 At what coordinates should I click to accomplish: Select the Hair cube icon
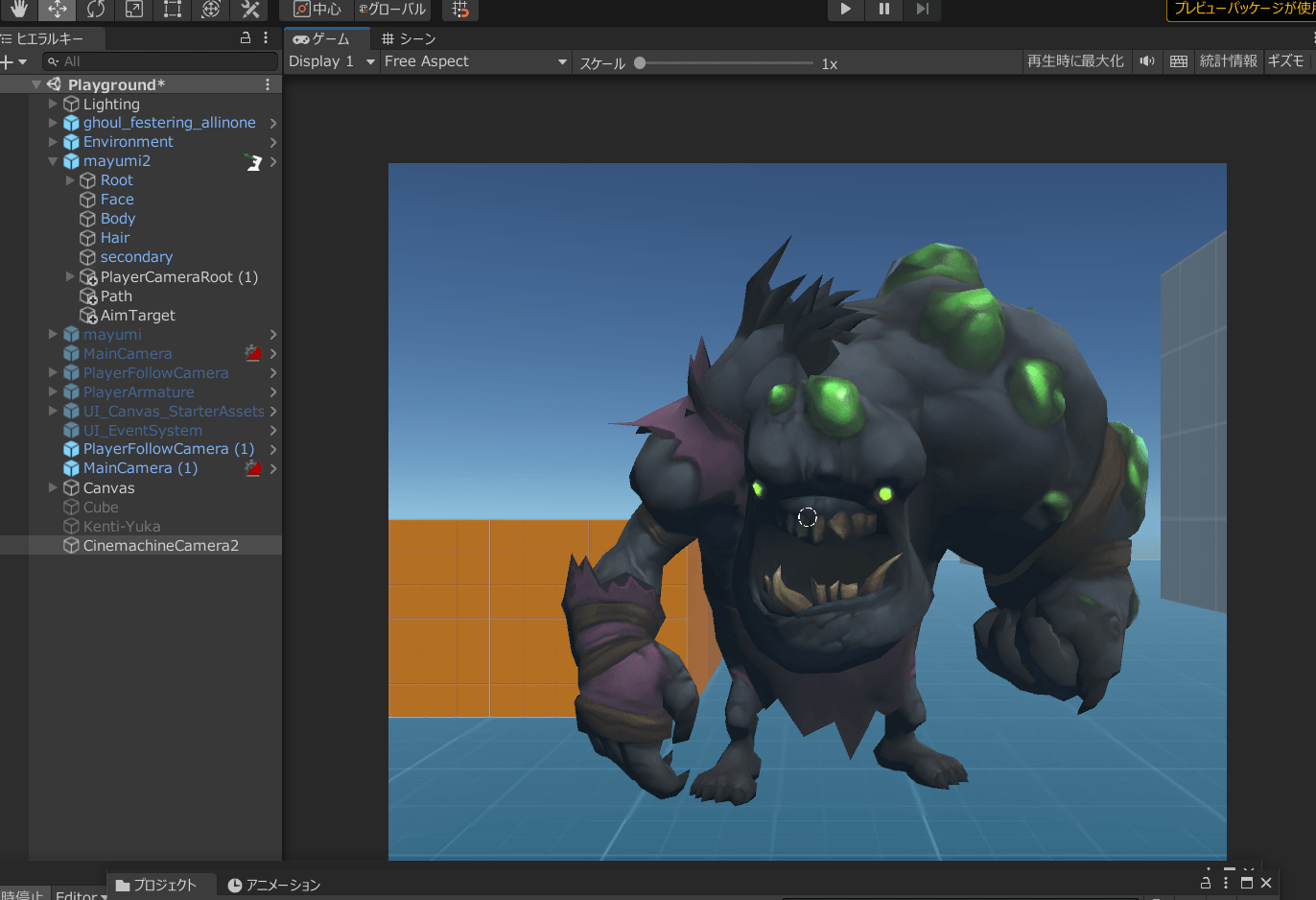pyautogui.click(x=87, y=238)
